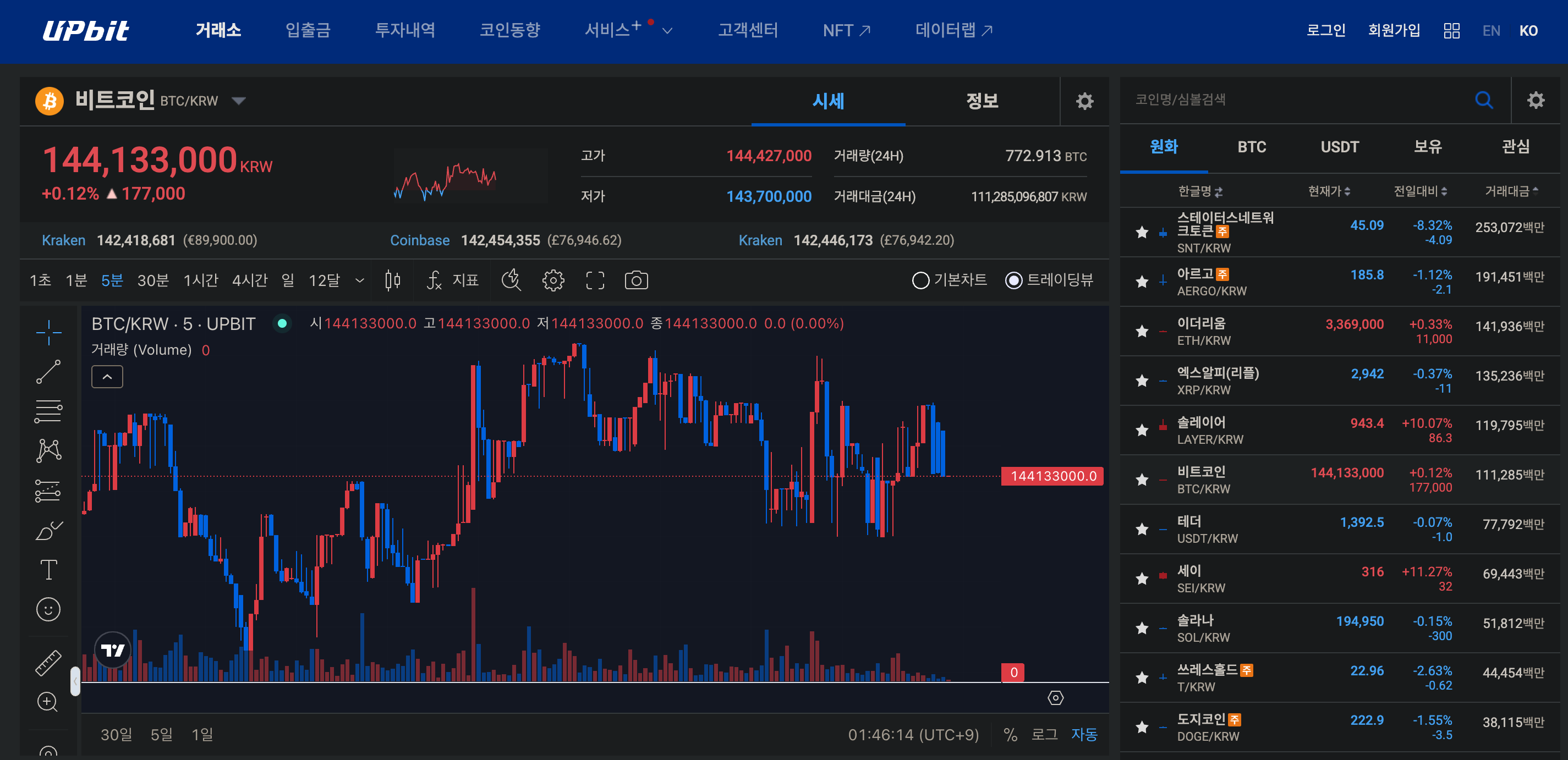Select the trend line drawing tool
The image size is (1568, 760).
[x=48, y=371]
